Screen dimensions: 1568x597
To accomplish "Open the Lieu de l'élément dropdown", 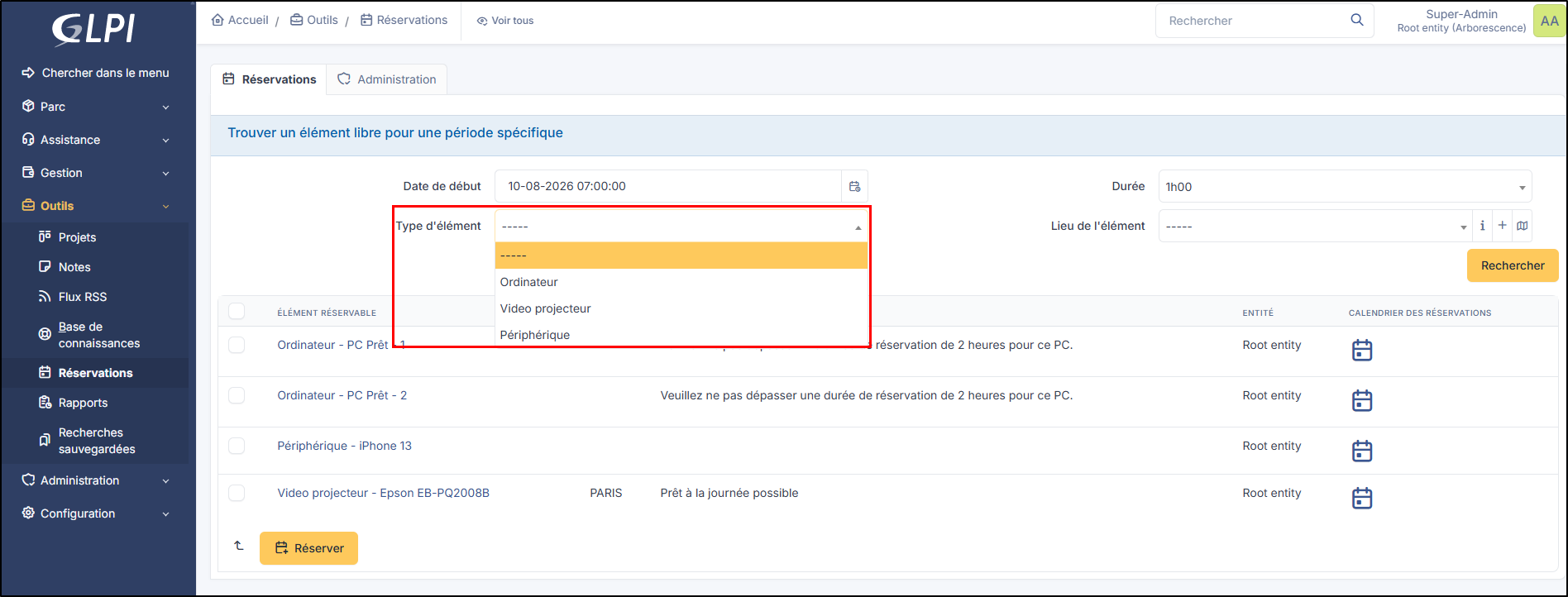I will [1315, 226].
